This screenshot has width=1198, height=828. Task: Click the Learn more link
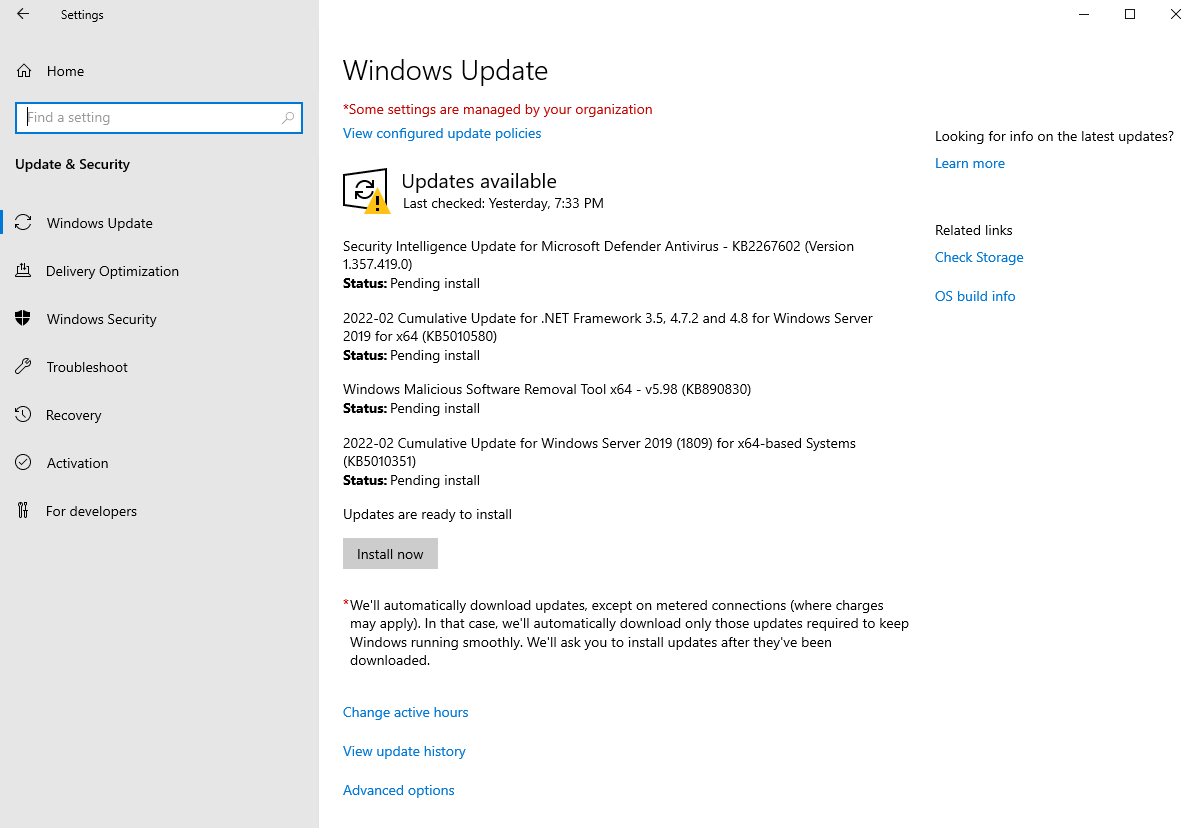[x=970, y=163]
